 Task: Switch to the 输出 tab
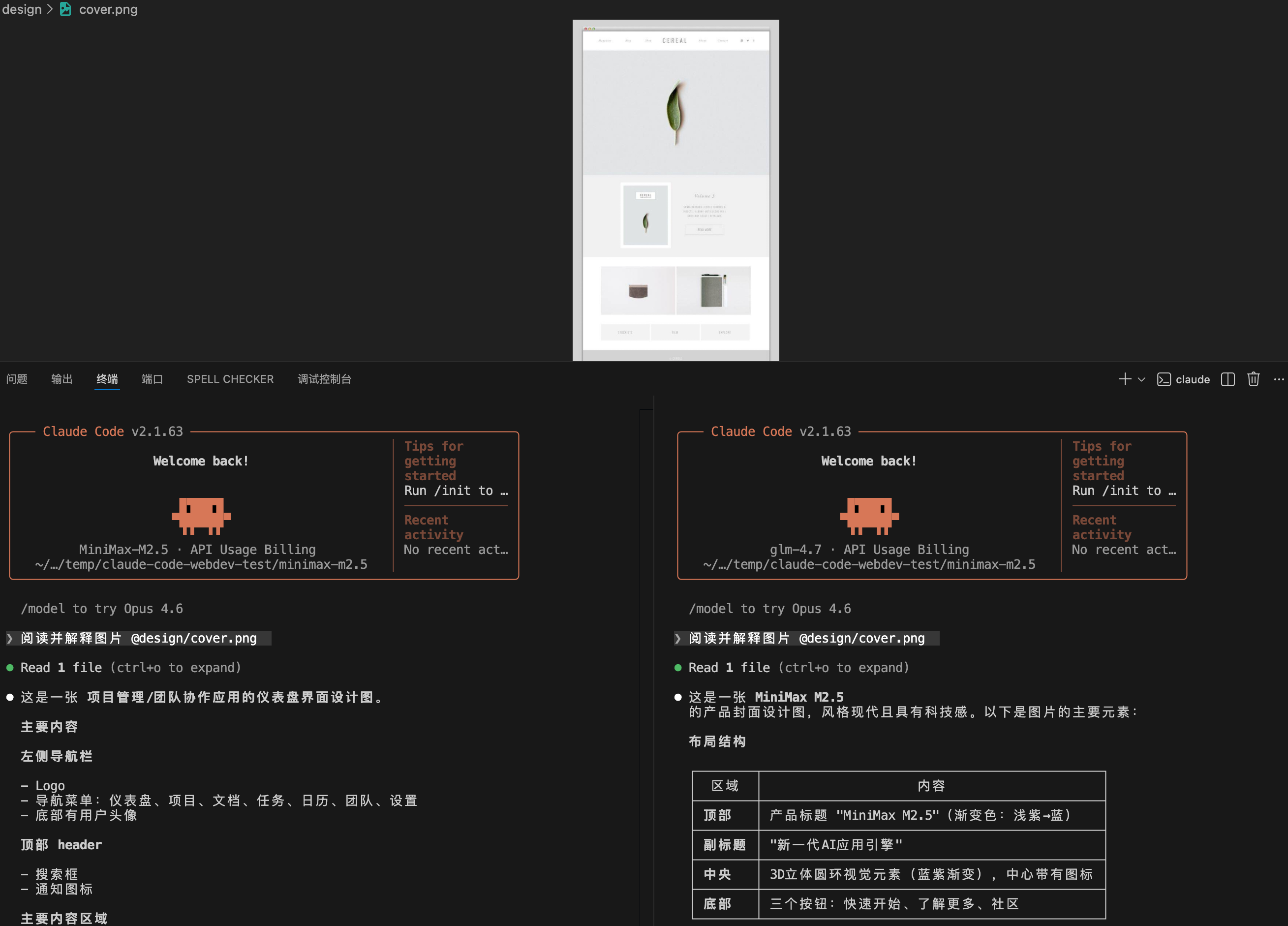coord(62,379)
